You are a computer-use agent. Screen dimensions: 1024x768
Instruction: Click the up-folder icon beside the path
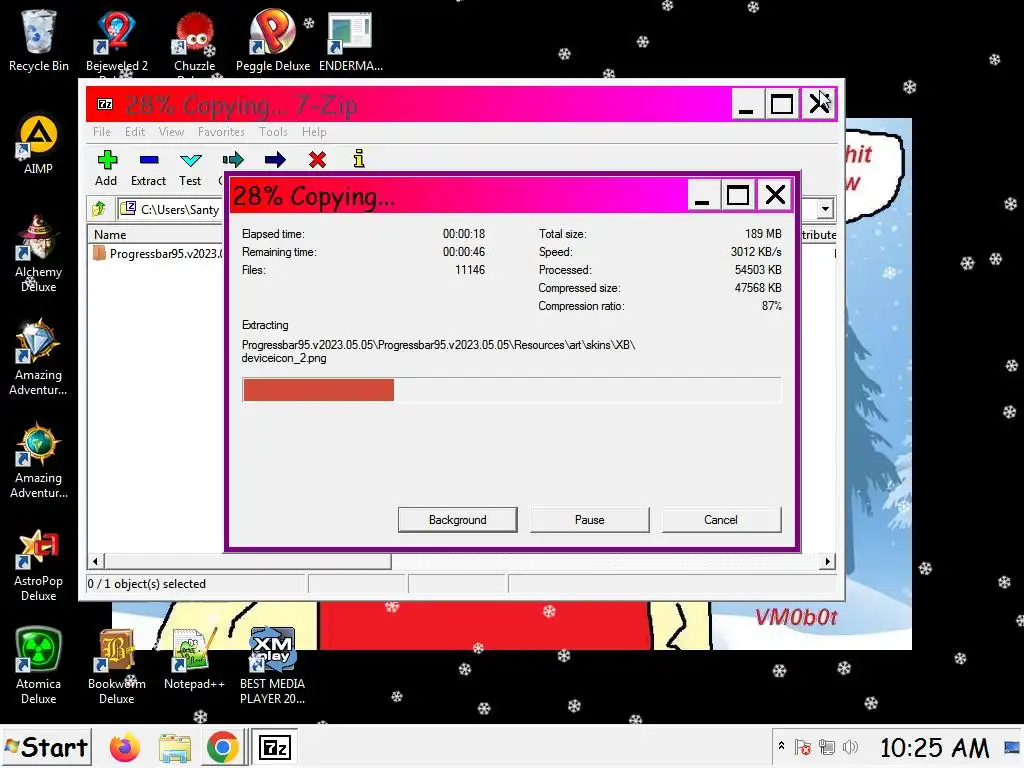pyautogui.click(x=99, y=209)
